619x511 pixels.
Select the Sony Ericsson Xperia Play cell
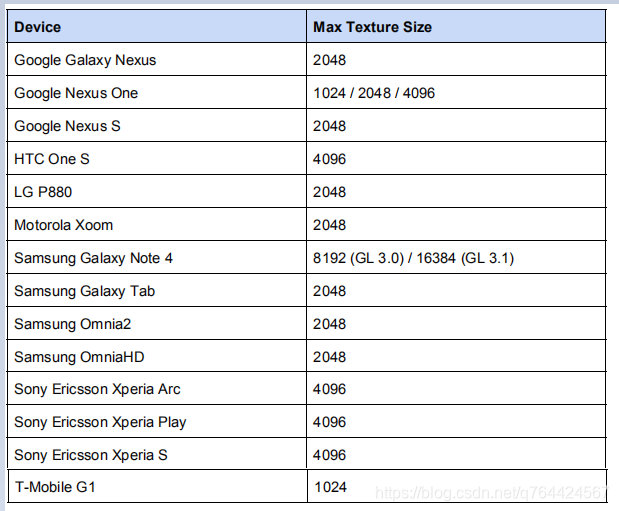pos(100,422)
